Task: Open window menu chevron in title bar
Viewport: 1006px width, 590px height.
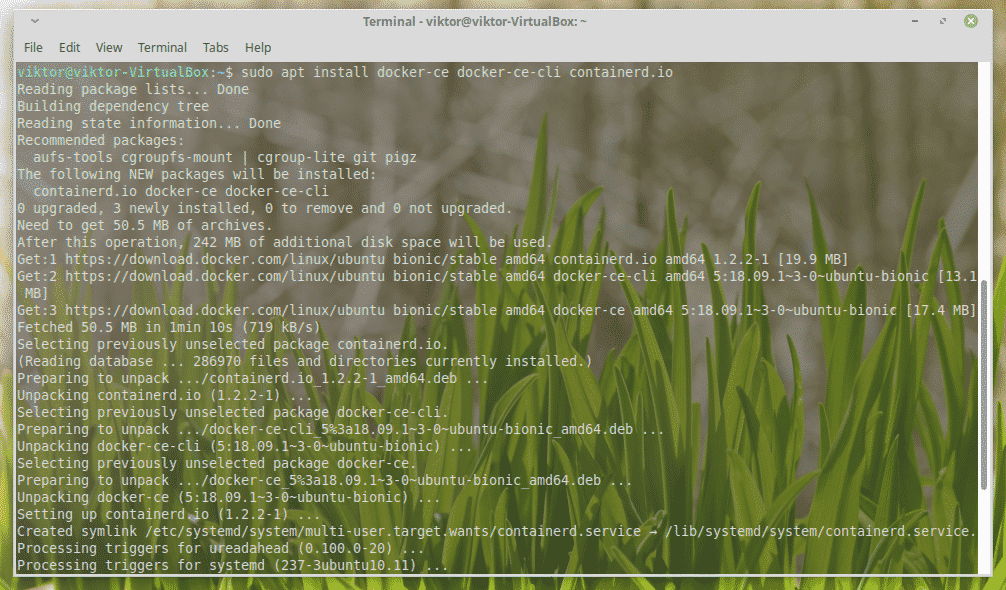Action: tap(35, 21)
